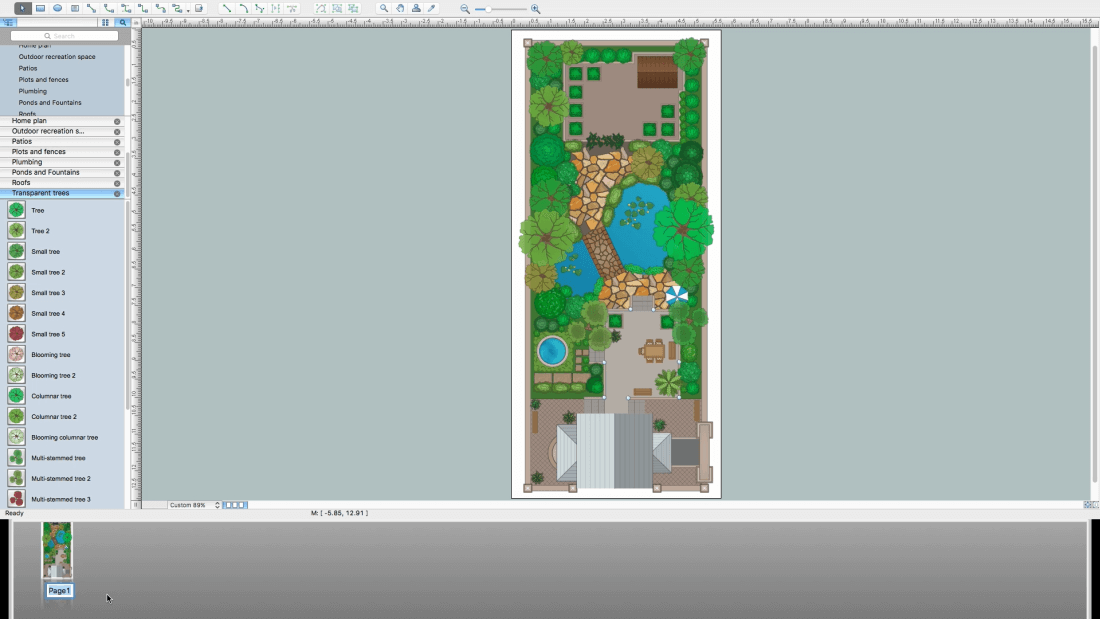Select the magnifier zoom tool in toolbar
The width and height of the screenshot is (1100, 619).
coord(384,8)
